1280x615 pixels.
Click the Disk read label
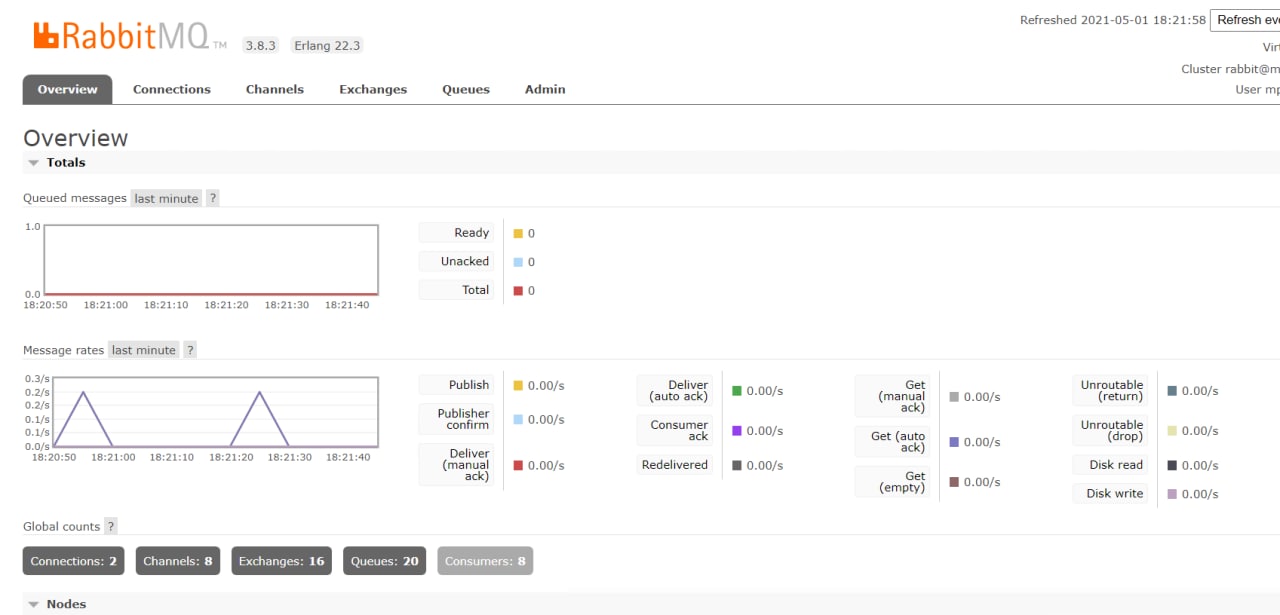(1111, 465)
